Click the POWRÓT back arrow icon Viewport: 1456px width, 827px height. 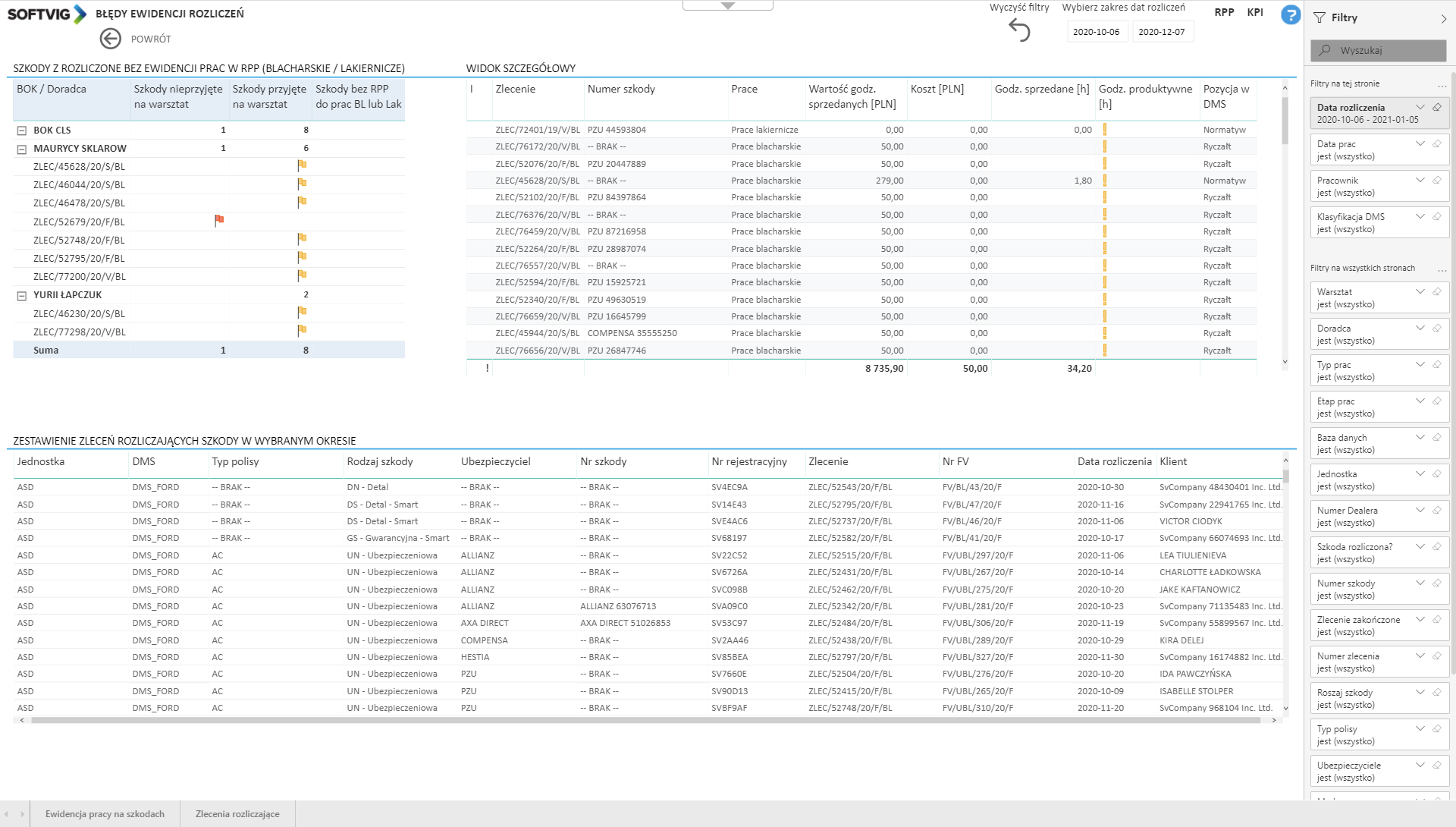coord(111,39)
